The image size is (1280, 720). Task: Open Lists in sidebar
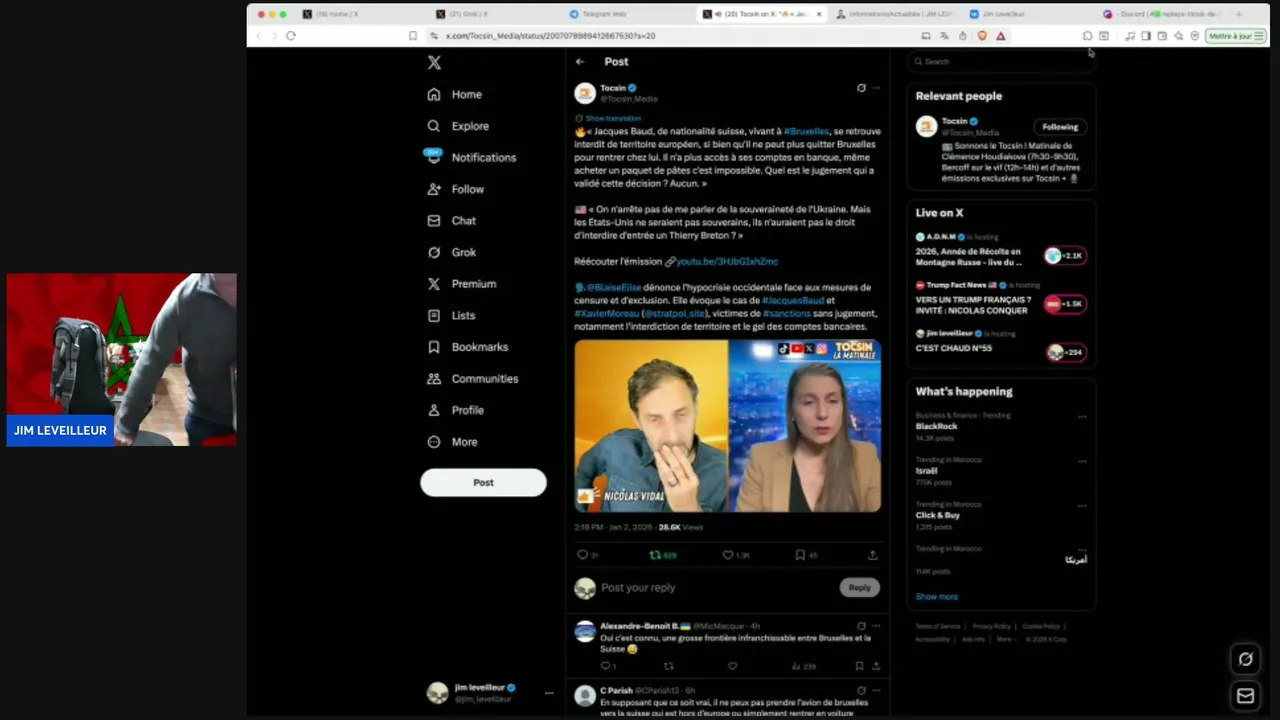pyautogui.click(x=451, y=315)
